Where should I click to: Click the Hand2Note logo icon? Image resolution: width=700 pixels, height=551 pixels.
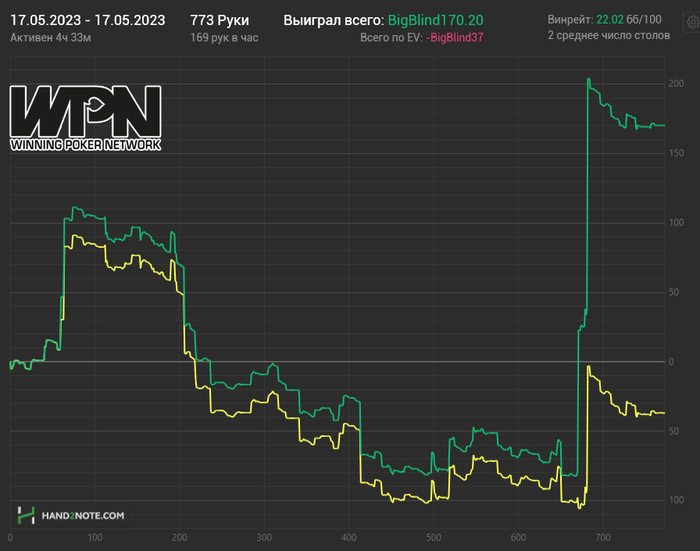26,515
